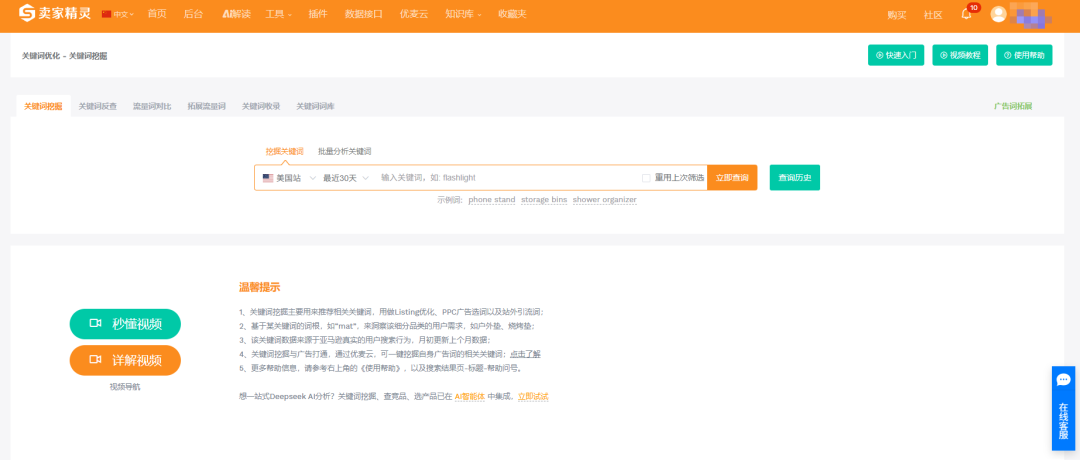Image resolution: width=1080 pixels, height=460 pixels.
Task: Select the 批量分析关键词 sub-tab
Action: tap(344, 151)
